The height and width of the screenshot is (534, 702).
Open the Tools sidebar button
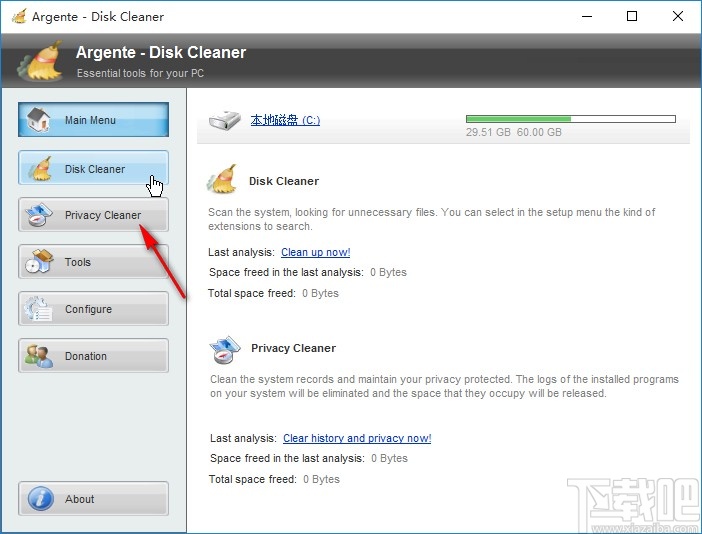coord(94,262)
